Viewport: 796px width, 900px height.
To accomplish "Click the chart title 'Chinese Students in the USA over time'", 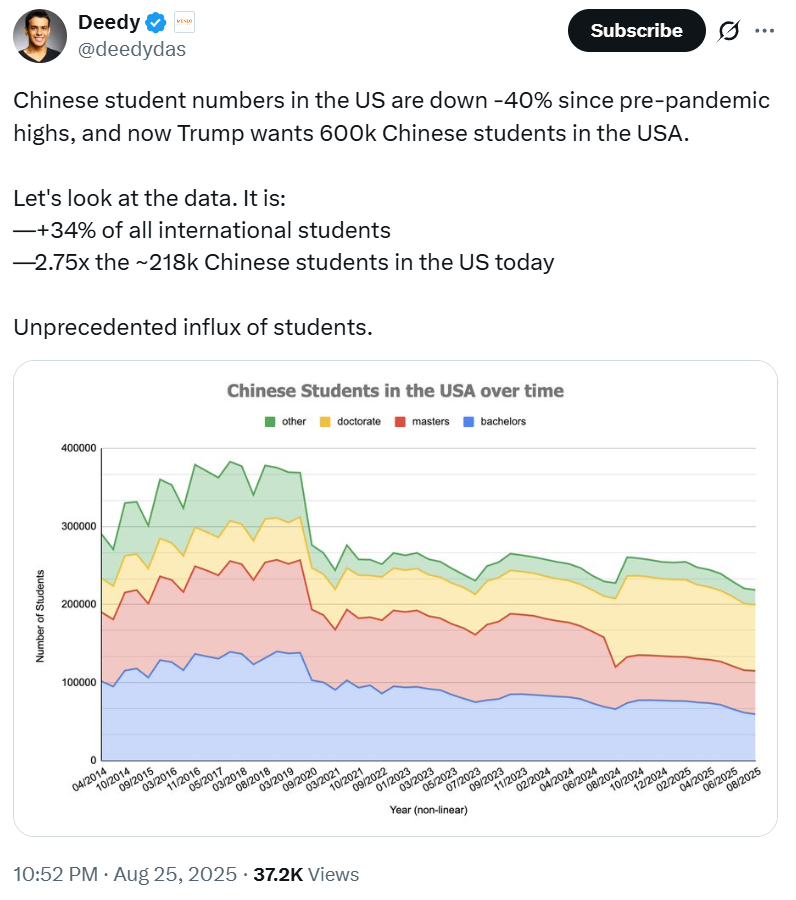I will [x=395, y=390].
